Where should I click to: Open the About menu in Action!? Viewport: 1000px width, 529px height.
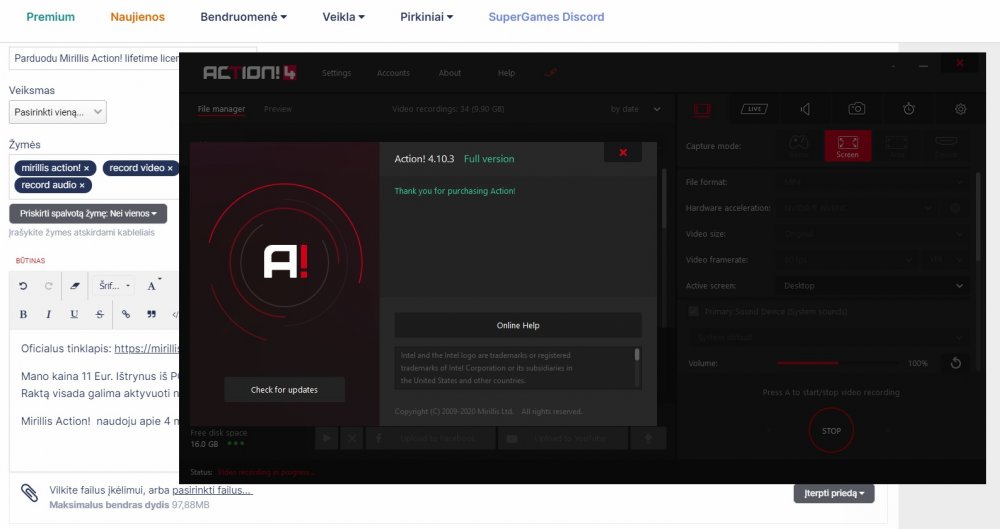450,73
